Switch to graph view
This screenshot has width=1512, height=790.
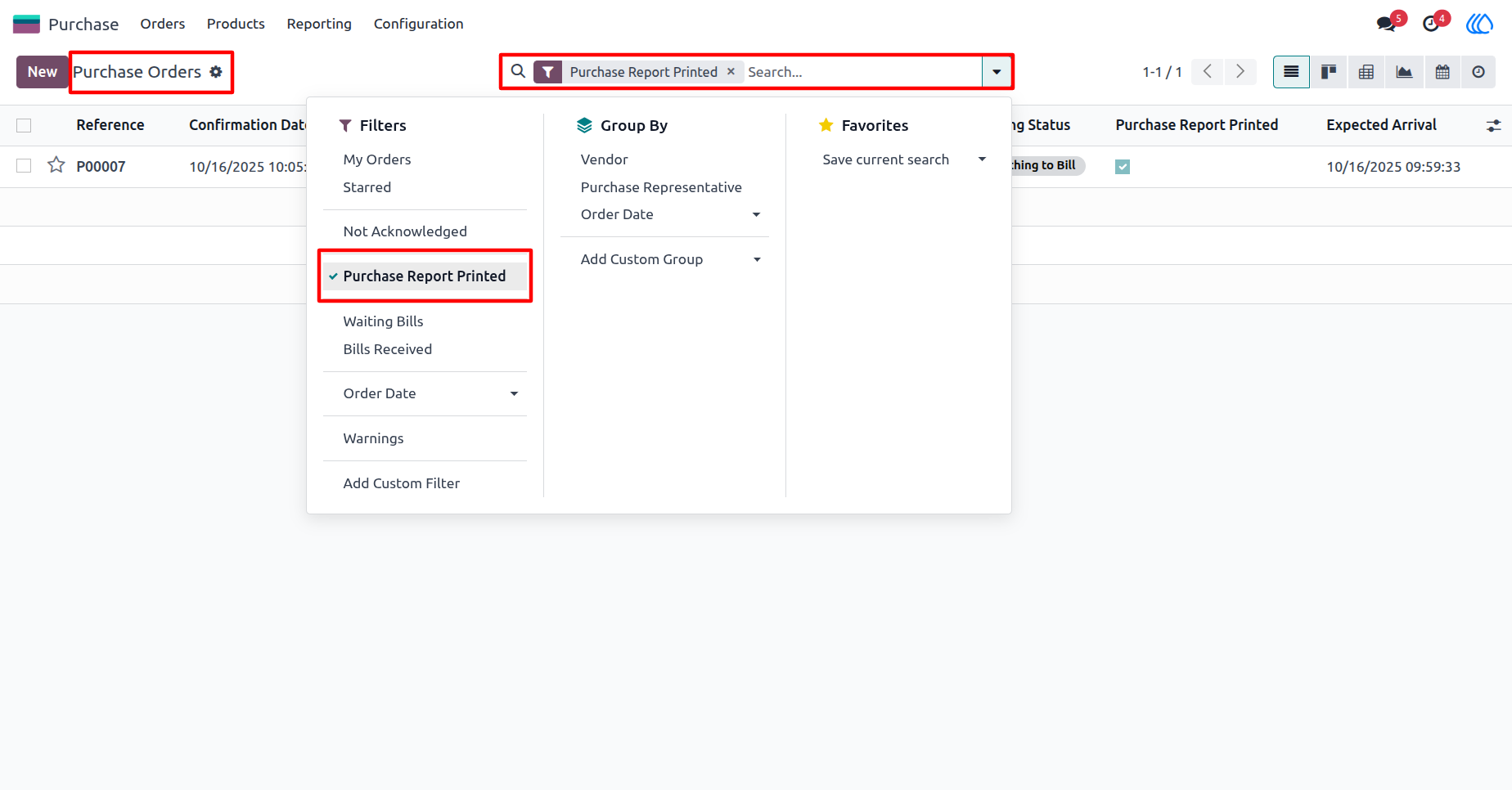1404,72
